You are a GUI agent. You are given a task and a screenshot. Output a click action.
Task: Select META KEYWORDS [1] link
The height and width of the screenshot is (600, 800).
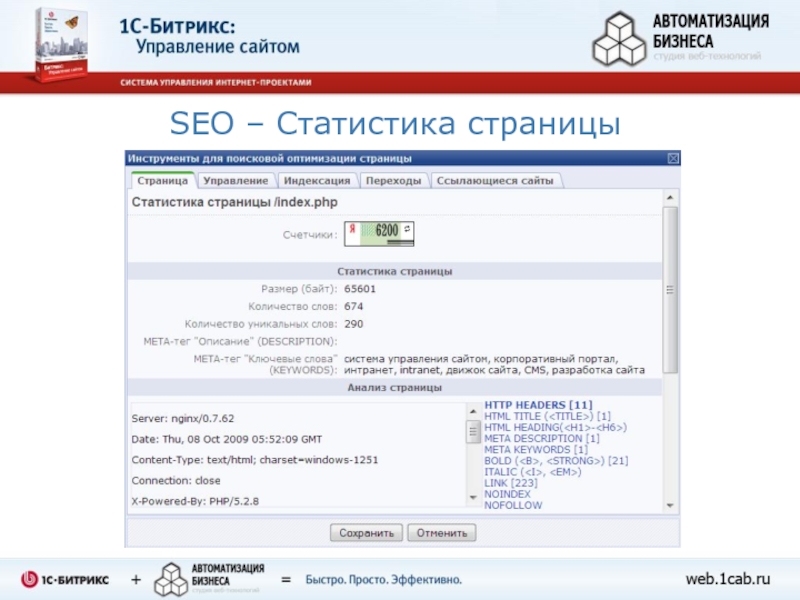click(536, 449)
